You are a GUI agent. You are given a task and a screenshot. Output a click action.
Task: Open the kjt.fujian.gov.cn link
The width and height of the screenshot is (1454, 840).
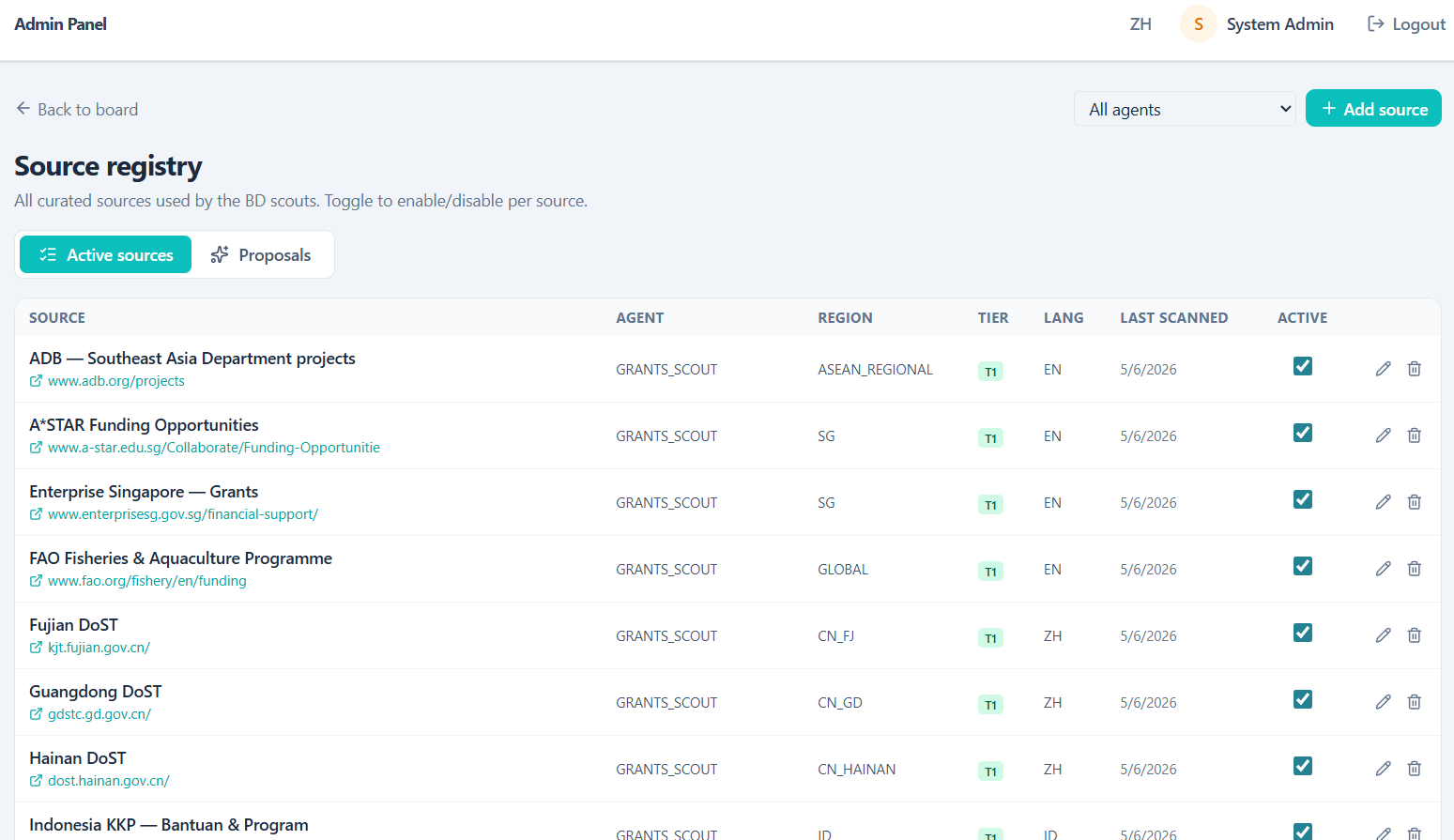coord(99,648)
